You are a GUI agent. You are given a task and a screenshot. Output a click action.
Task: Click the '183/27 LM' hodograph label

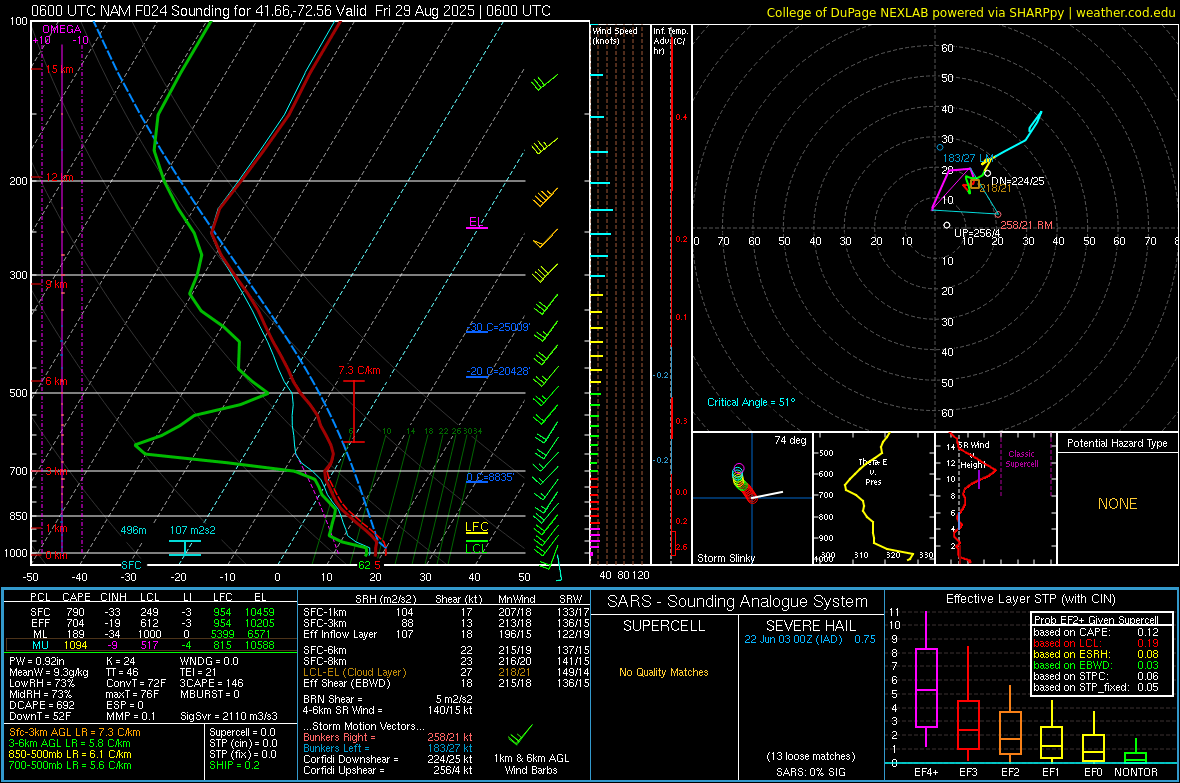click(x=968, y=158)
